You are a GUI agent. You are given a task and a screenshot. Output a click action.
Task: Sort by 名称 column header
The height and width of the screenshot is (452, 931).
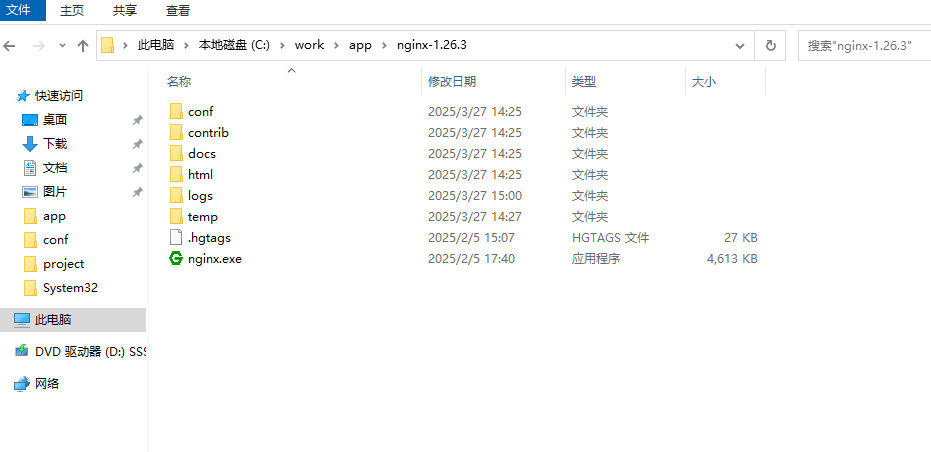click(x=179, y=82)
